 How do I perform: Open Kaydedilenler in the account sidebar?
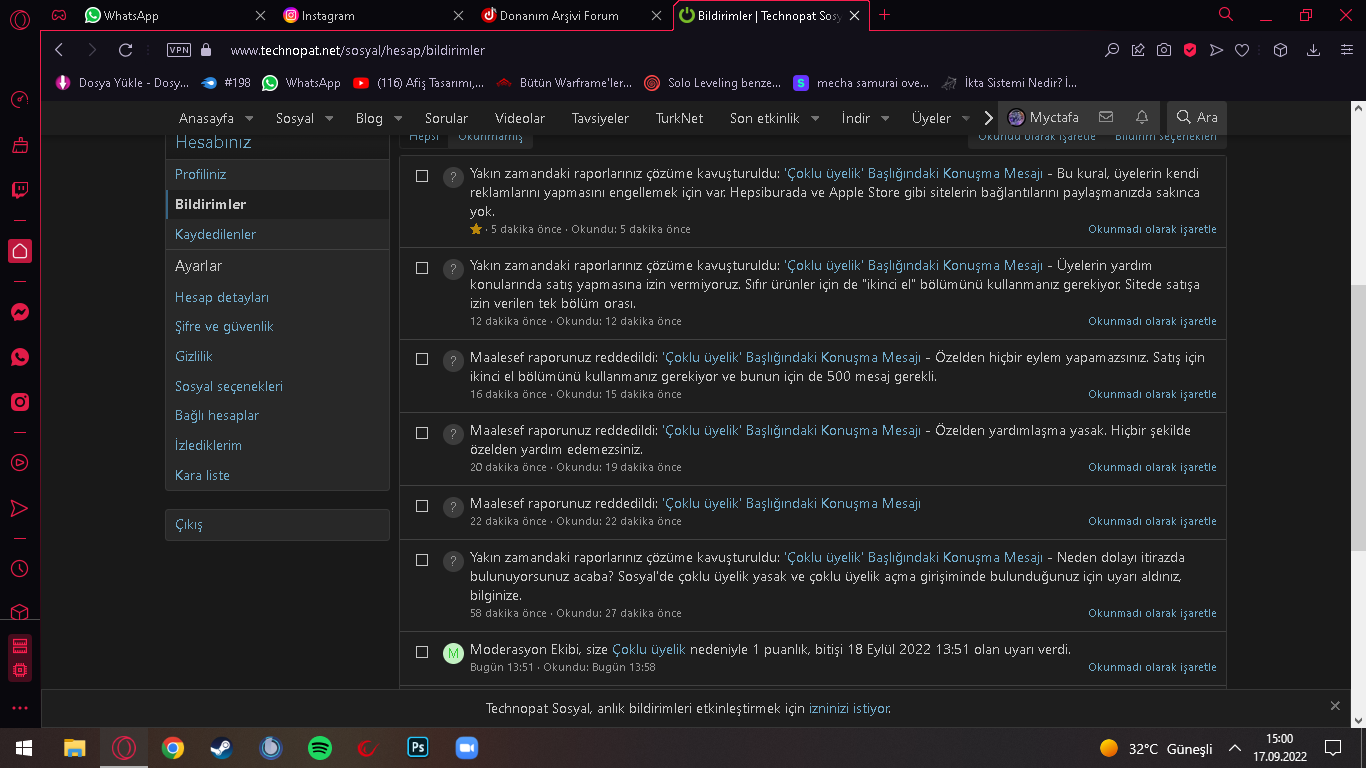tap(215, 234)
